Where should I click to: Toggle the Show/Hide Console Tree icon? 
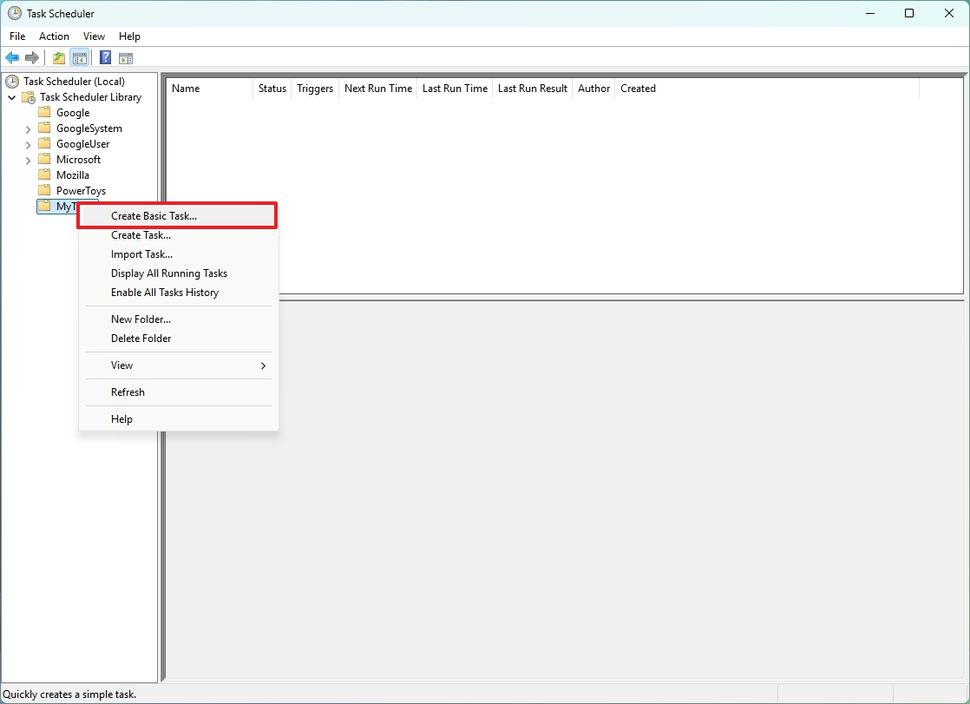click(79, 58)
